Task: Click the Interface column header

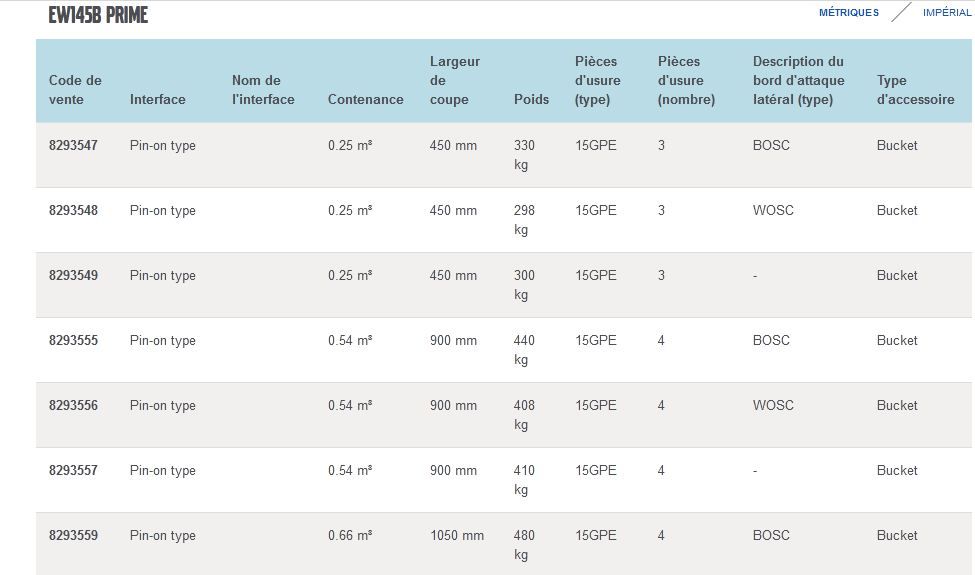Action: coord(157,99)
